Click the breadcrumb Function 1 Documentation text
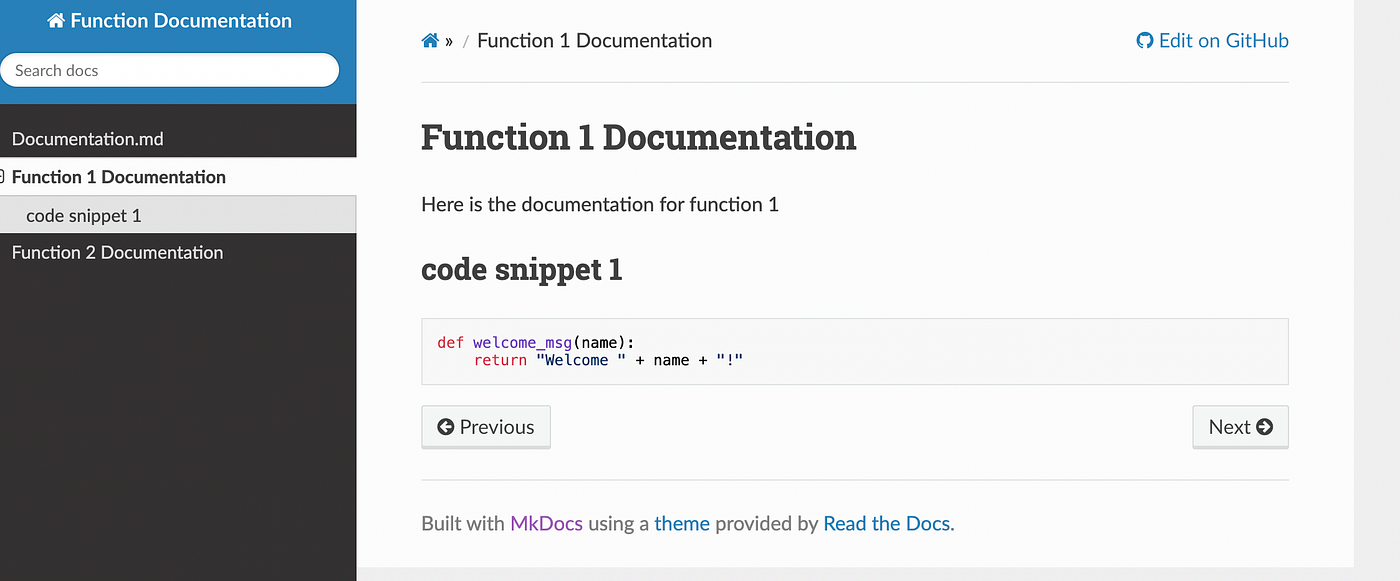This screenshot has width=1400, height=581. (595, 41)
